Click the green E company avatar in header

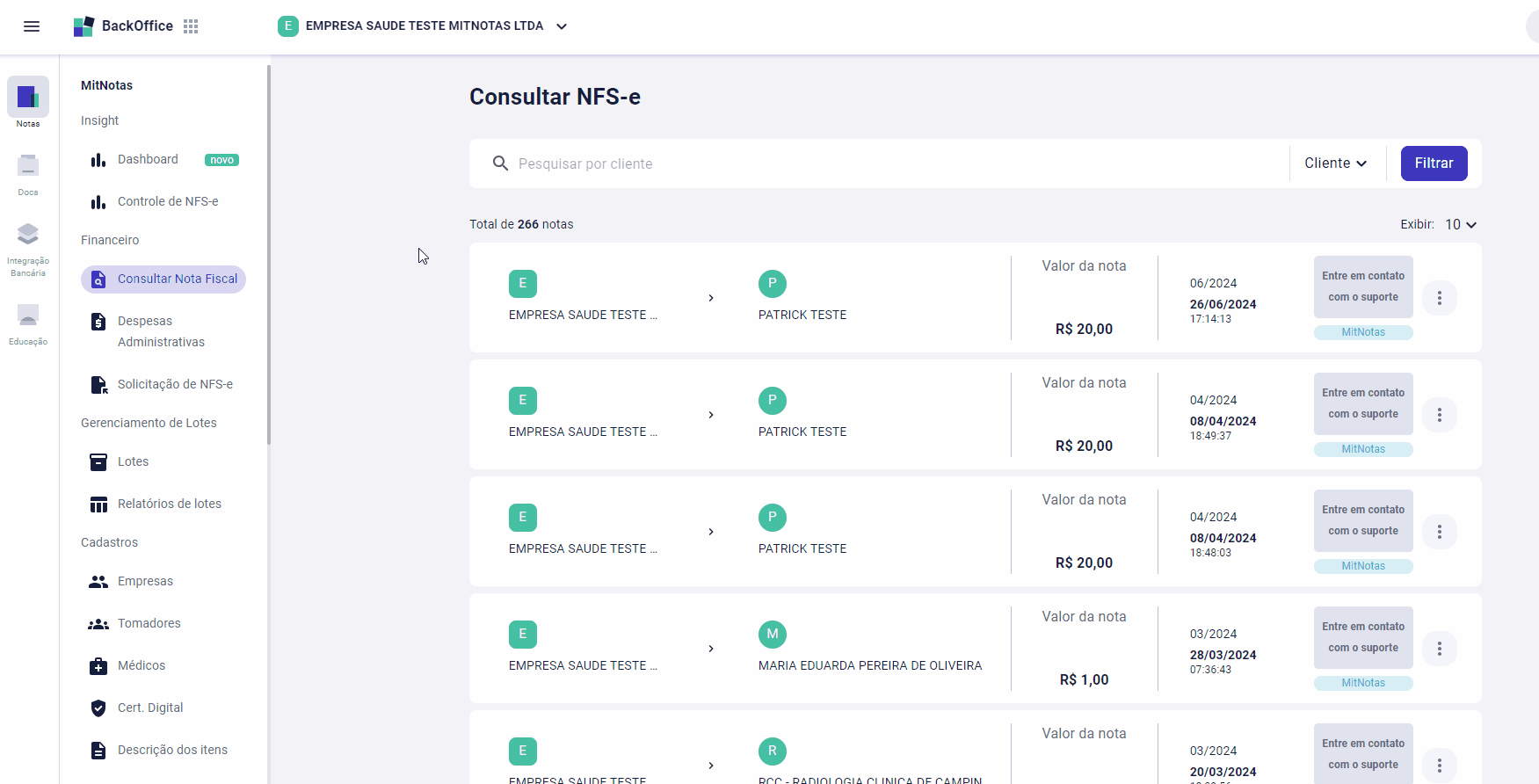[x=287, y=26]
